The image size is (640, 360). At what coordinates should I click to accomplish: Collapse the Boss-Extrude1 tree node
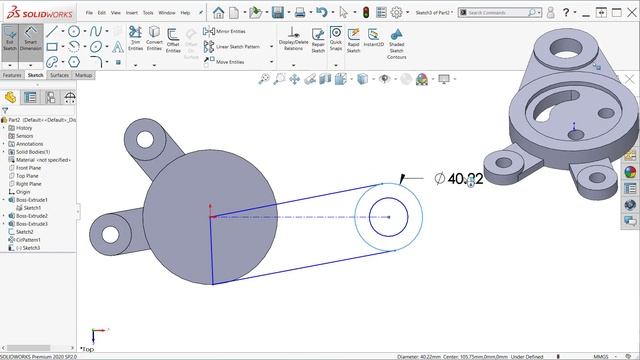4,200
